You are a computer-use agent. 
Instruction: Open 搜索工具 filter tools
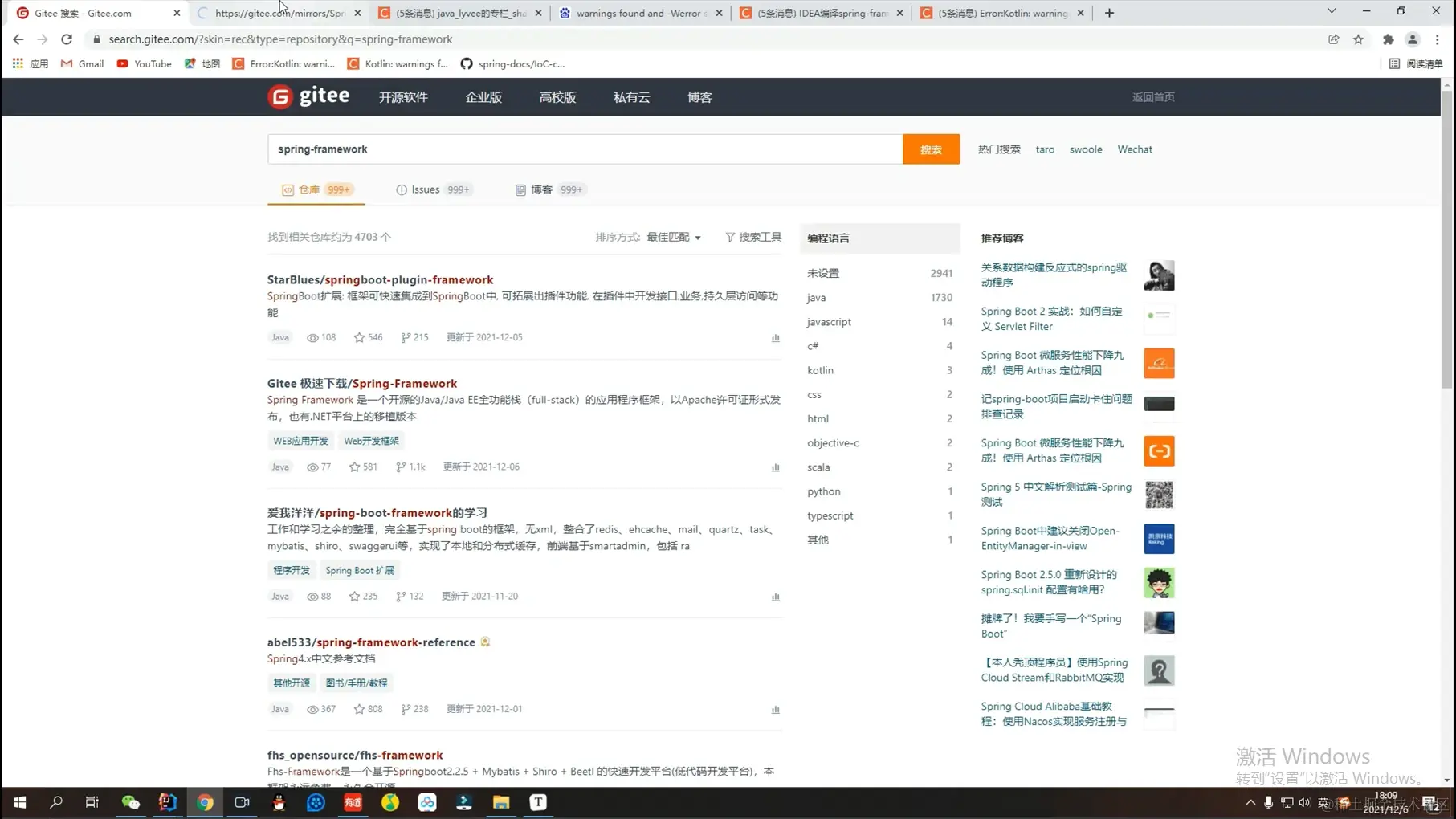tap(753, 237)
